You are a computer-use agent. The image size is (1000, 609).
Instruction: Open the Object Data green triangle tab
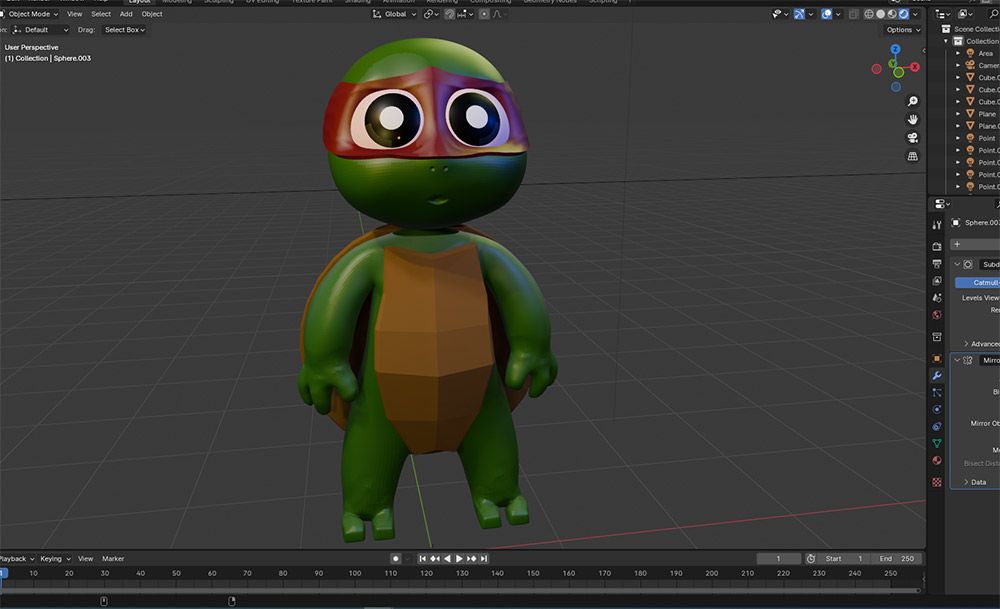click(937, 443)
